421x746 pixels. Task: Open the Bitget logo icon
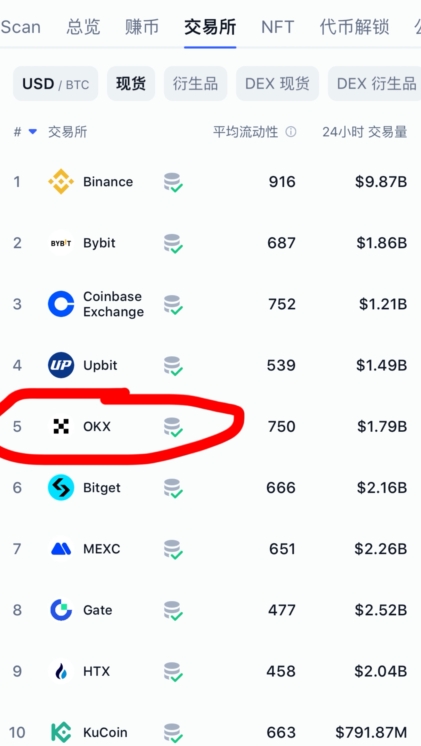(61, 488)
